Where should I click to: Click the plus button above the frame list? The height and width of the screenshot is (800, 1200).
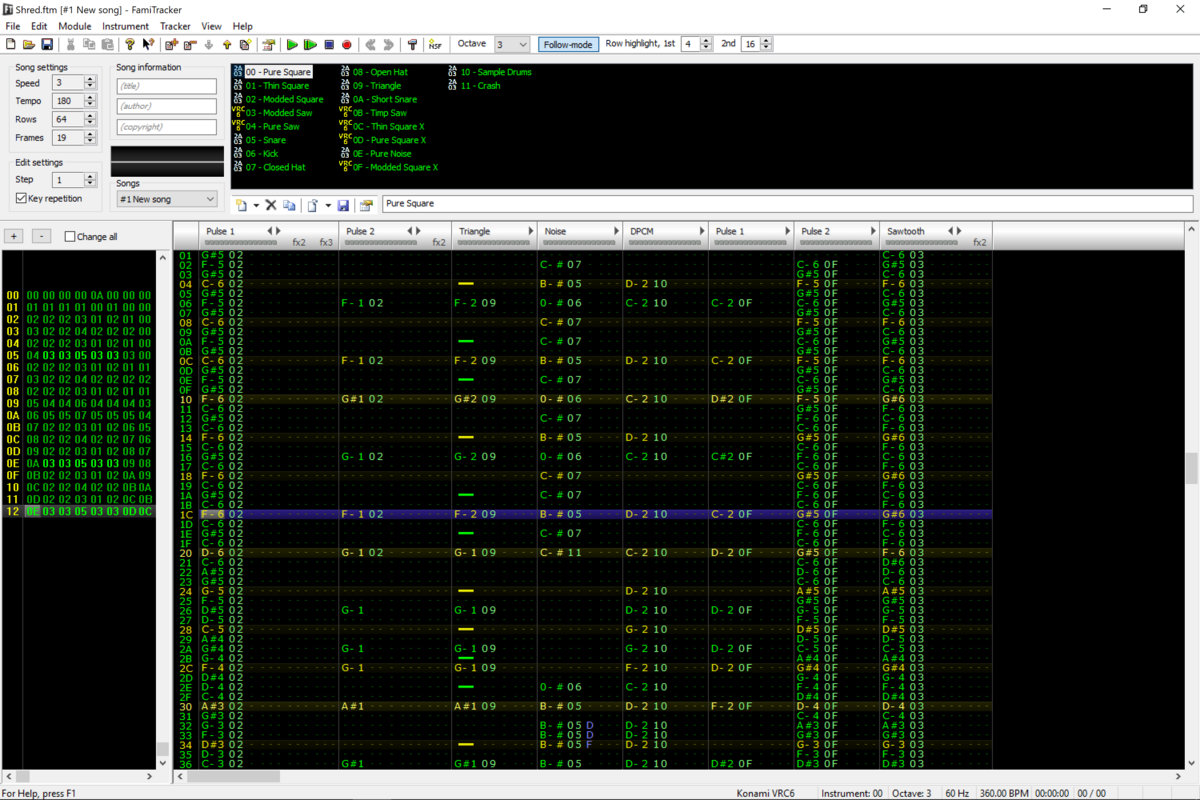(x=14, y=237)
